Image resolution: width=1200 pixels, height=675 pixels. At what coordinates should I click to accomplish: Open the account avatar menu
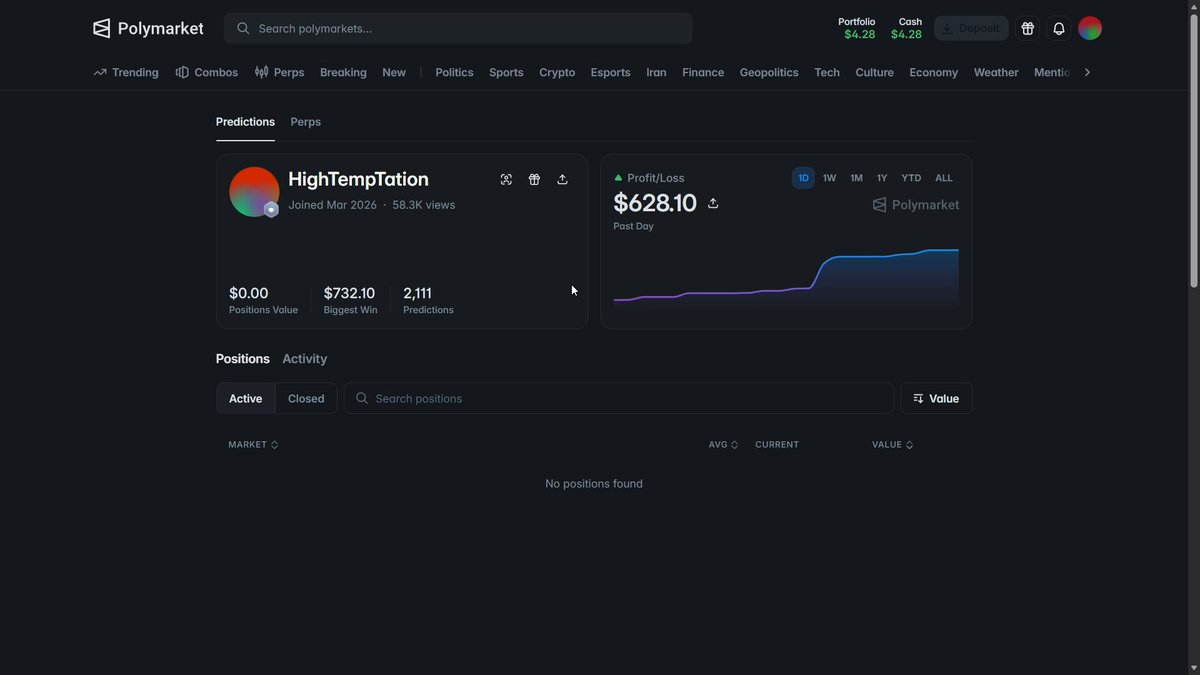tap(1090, 28)
